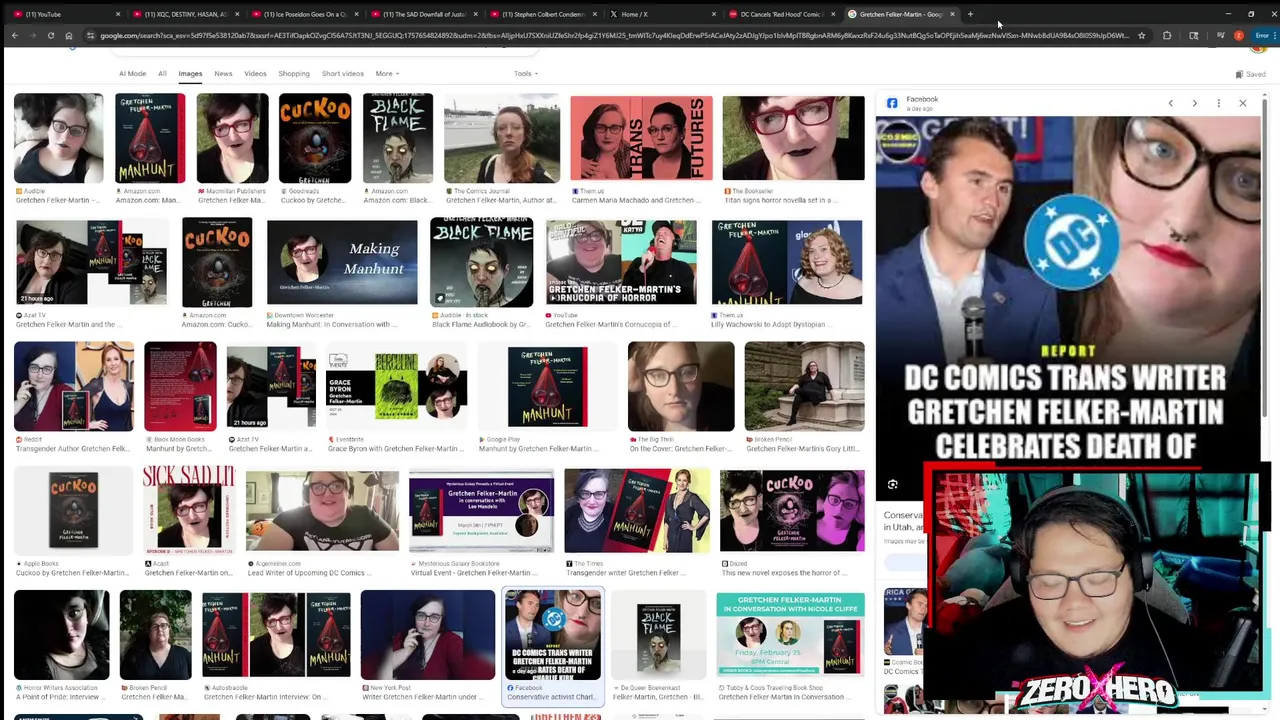1280x720 pixels.
Task: Switch to DC Cancels 'Red Hood' tab
Action: tap(780, 14)
